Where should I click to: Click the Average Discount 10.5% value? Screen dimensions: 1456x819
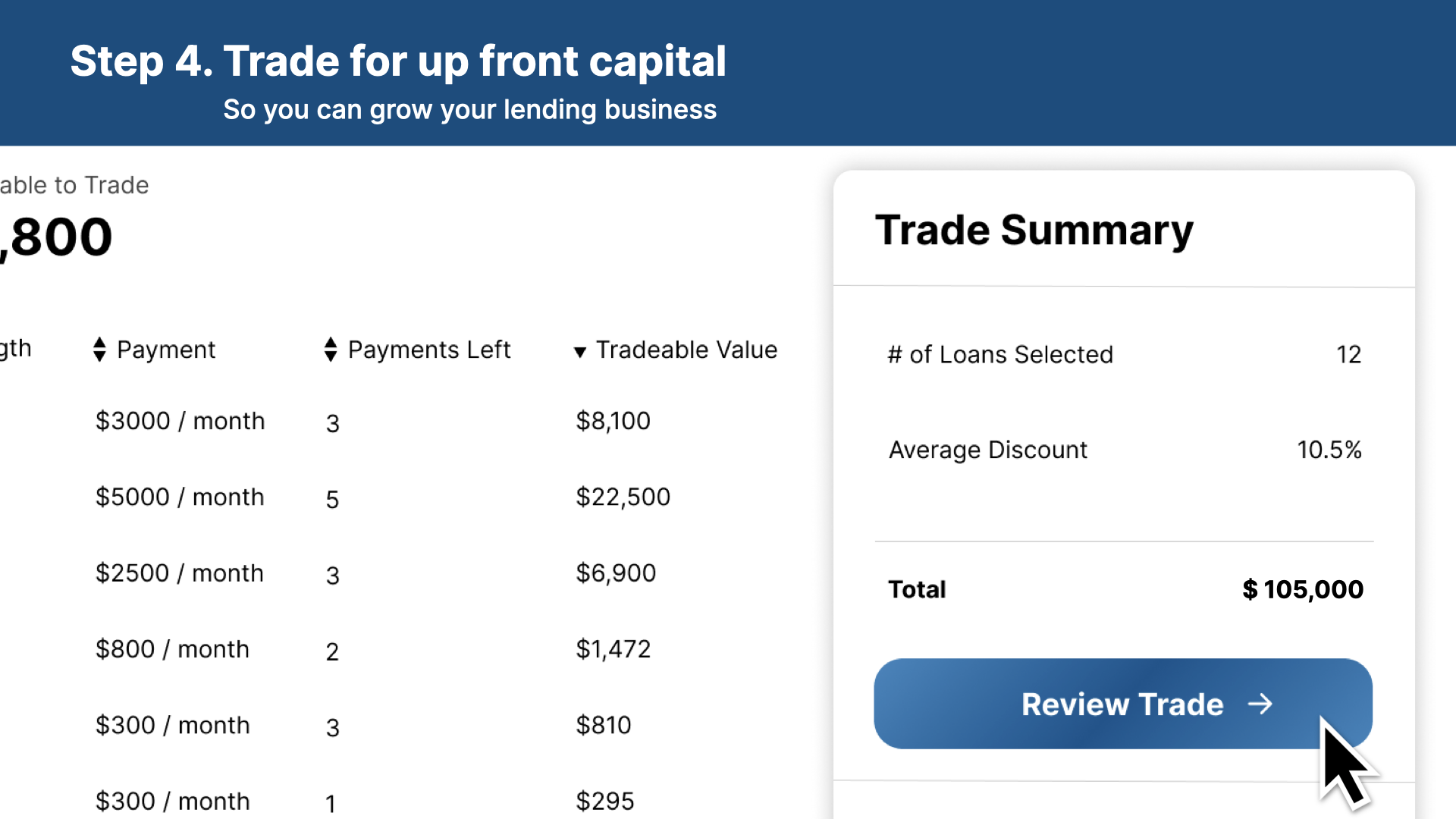click(1329, 450)
